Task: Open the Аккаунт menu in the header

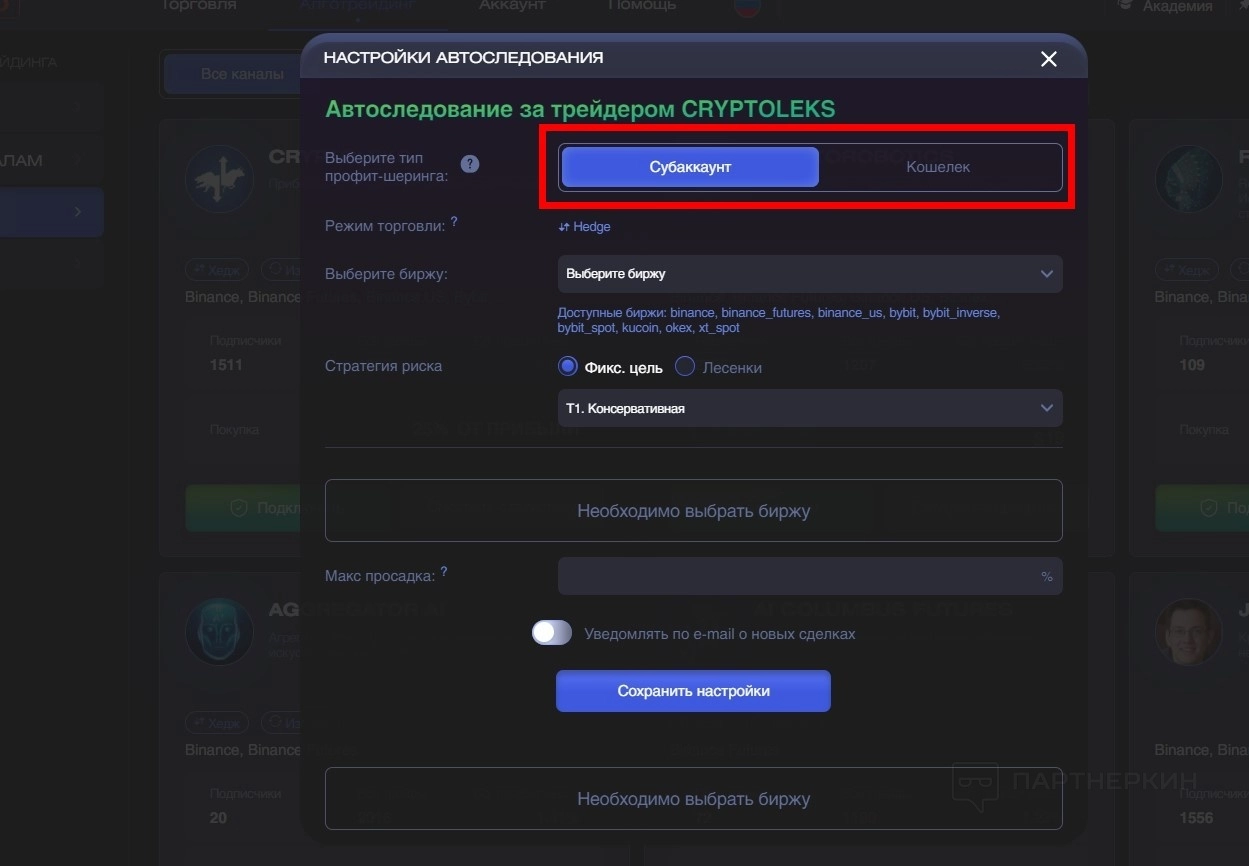Action: click(x=512, y=6)
